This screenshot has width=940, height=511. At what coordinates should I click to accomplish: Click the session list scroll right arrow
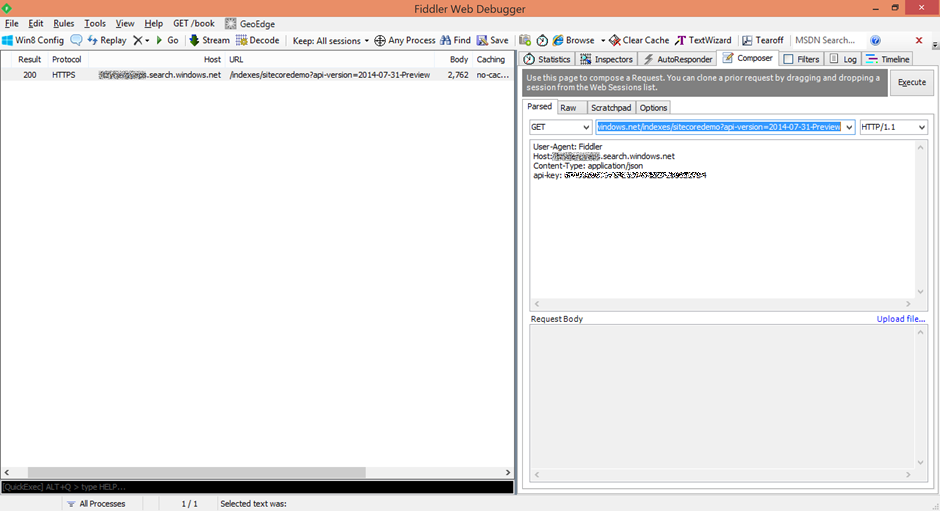click(507, 473)
